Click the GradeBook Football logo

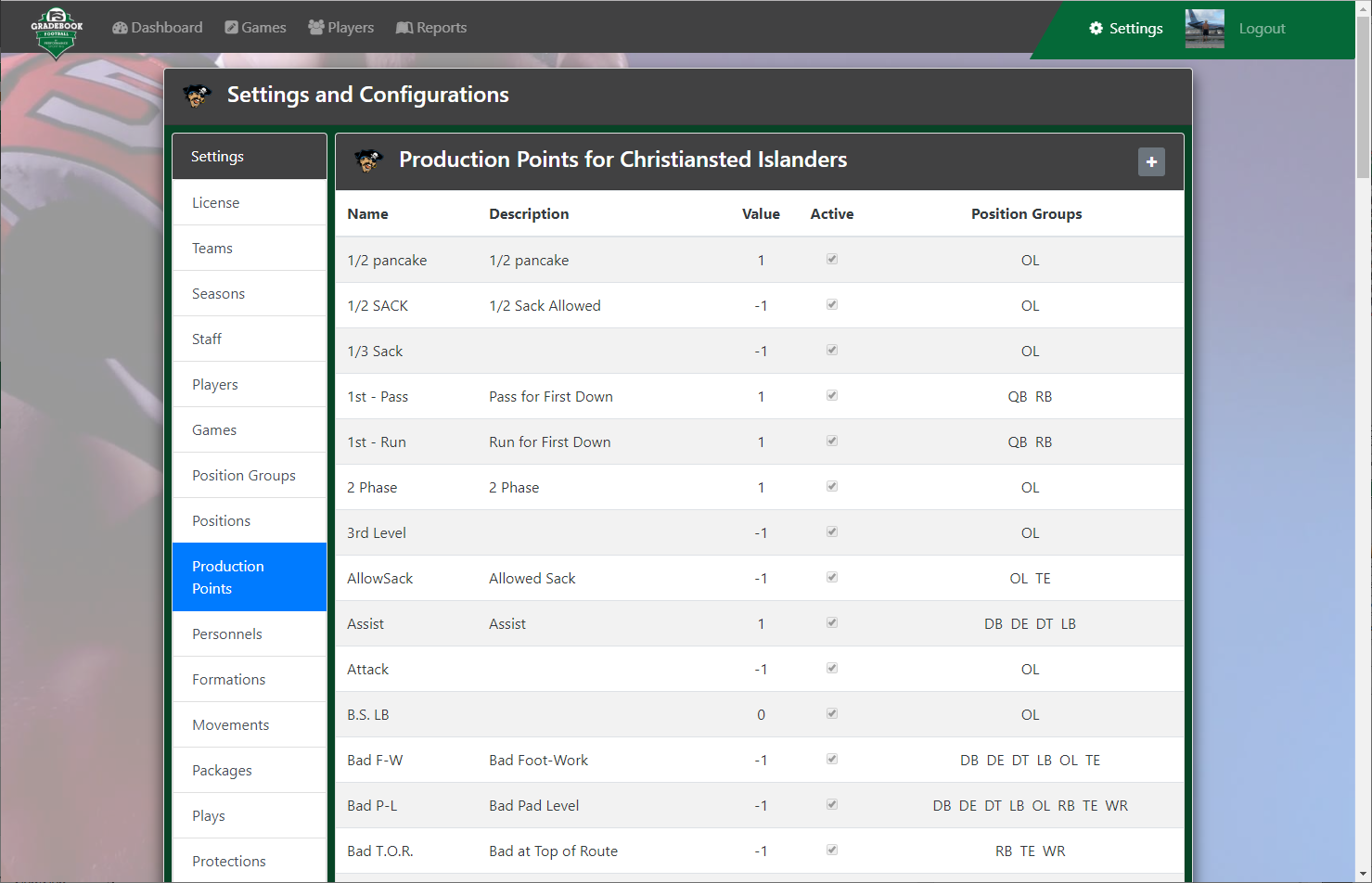[x=57, y=32]
